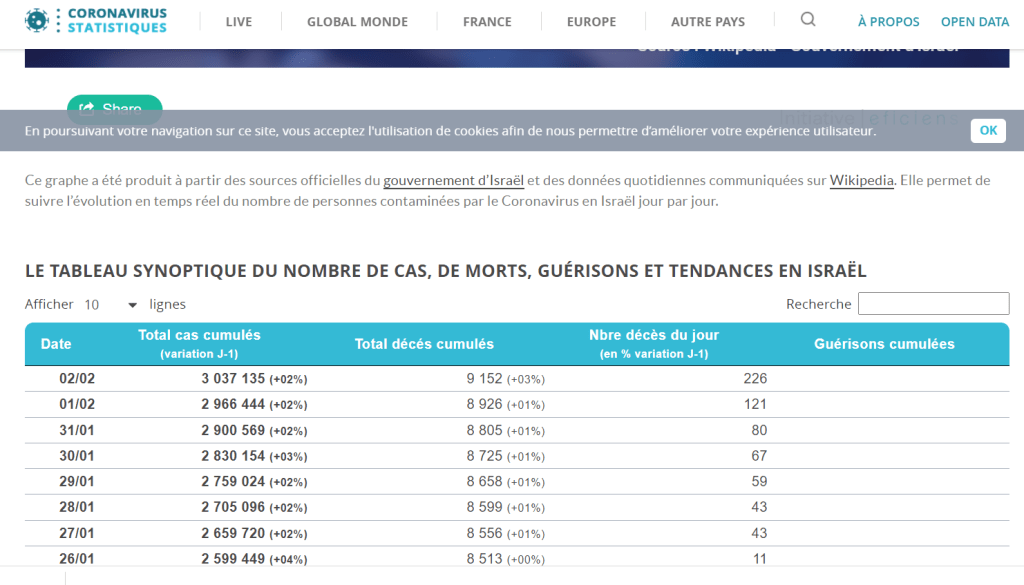1024x585 pixels.
Task: Click the Coronavirus Statistiques logo icon
Action: click(x=38, y=21)
